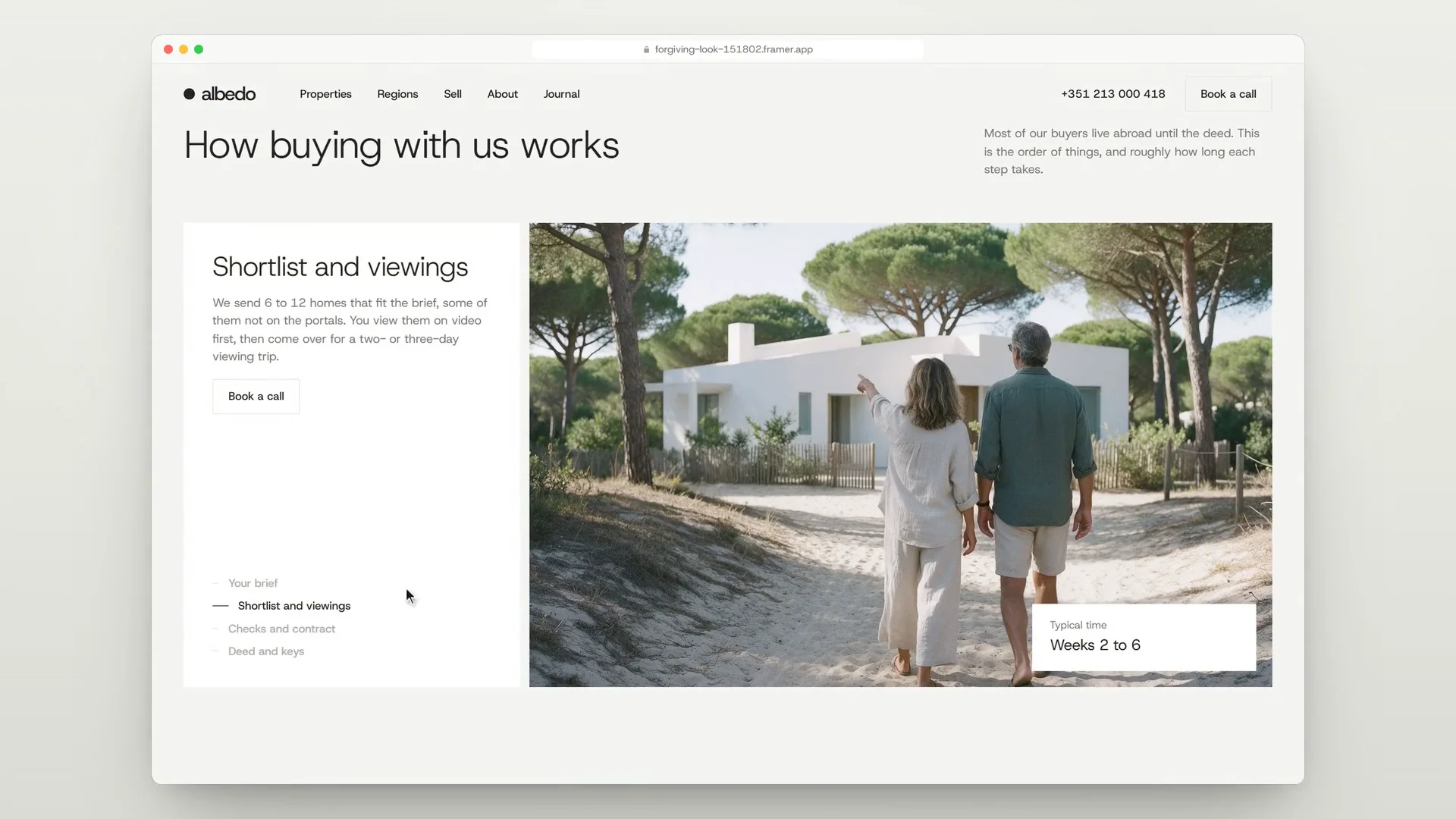Open the Regions nav item
Viewport: 1456px width, 819px height.
tap(397, 94)
